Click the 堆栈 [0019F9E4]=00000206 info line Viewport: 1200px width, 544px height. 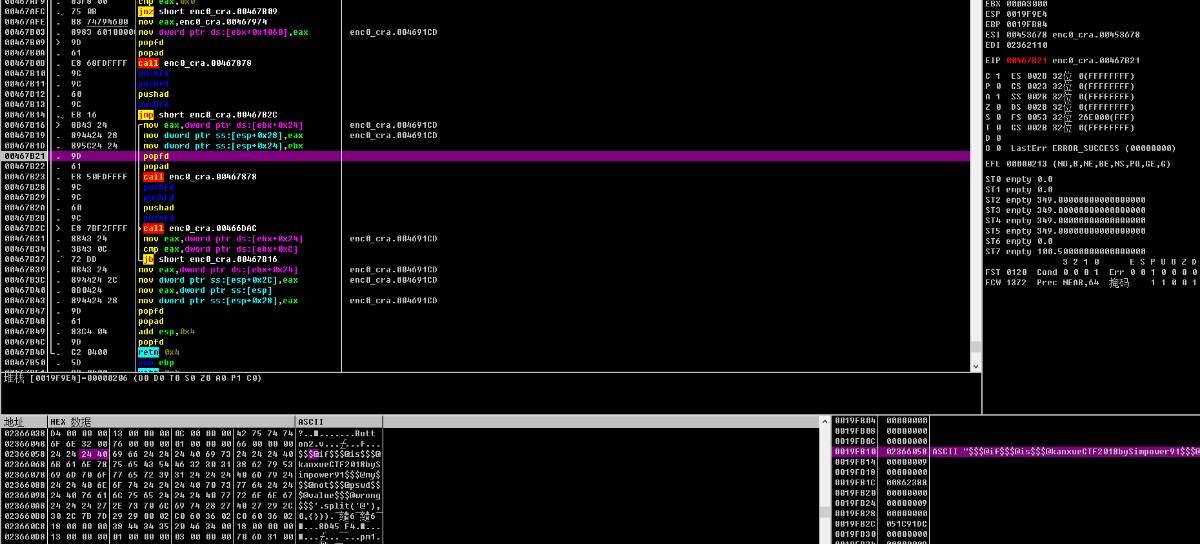tap(133, 378)
